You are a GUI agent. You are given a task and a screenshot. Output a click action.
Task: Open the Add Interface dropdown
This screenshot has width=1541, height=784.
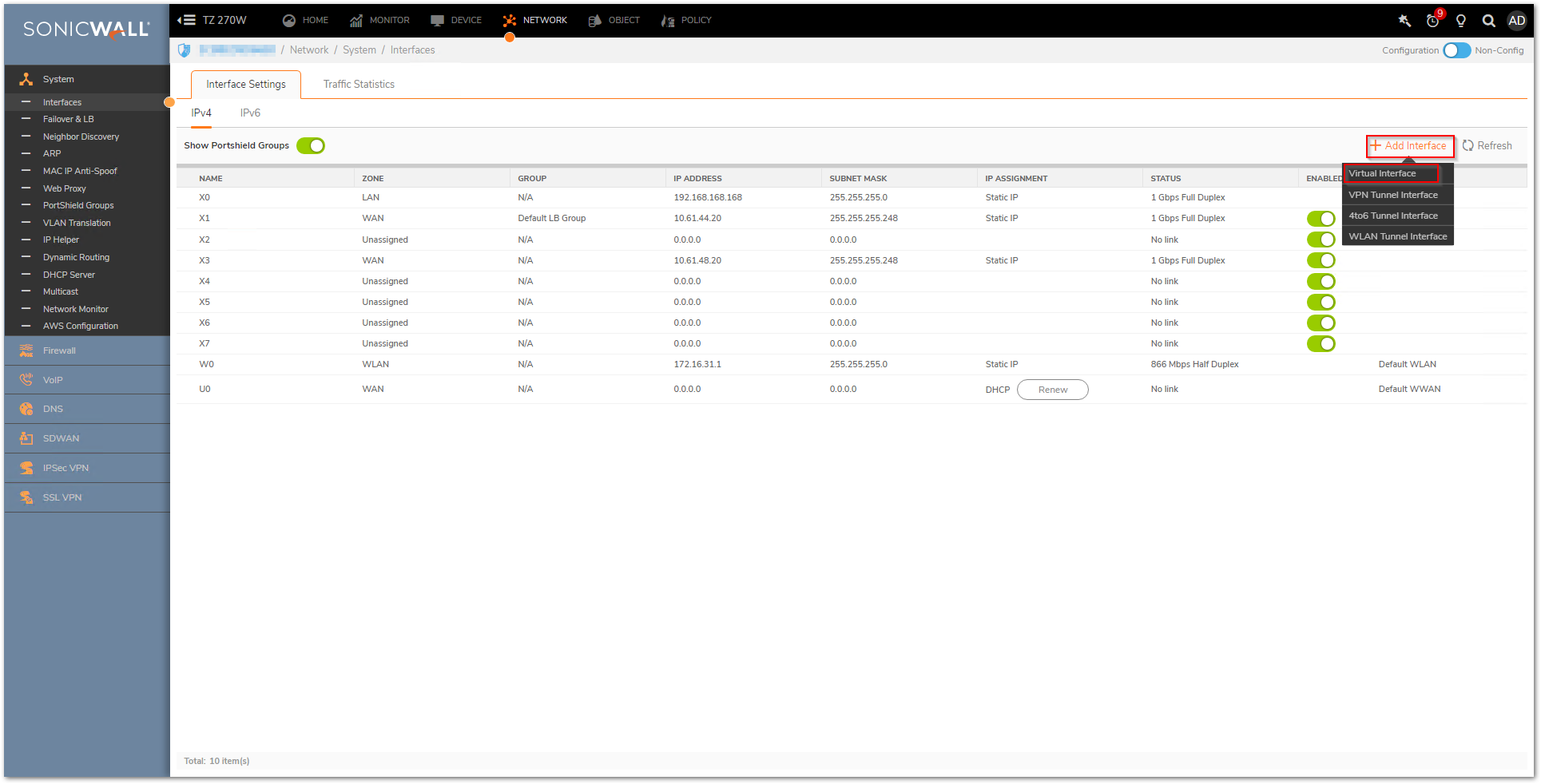coord(1409,145)
